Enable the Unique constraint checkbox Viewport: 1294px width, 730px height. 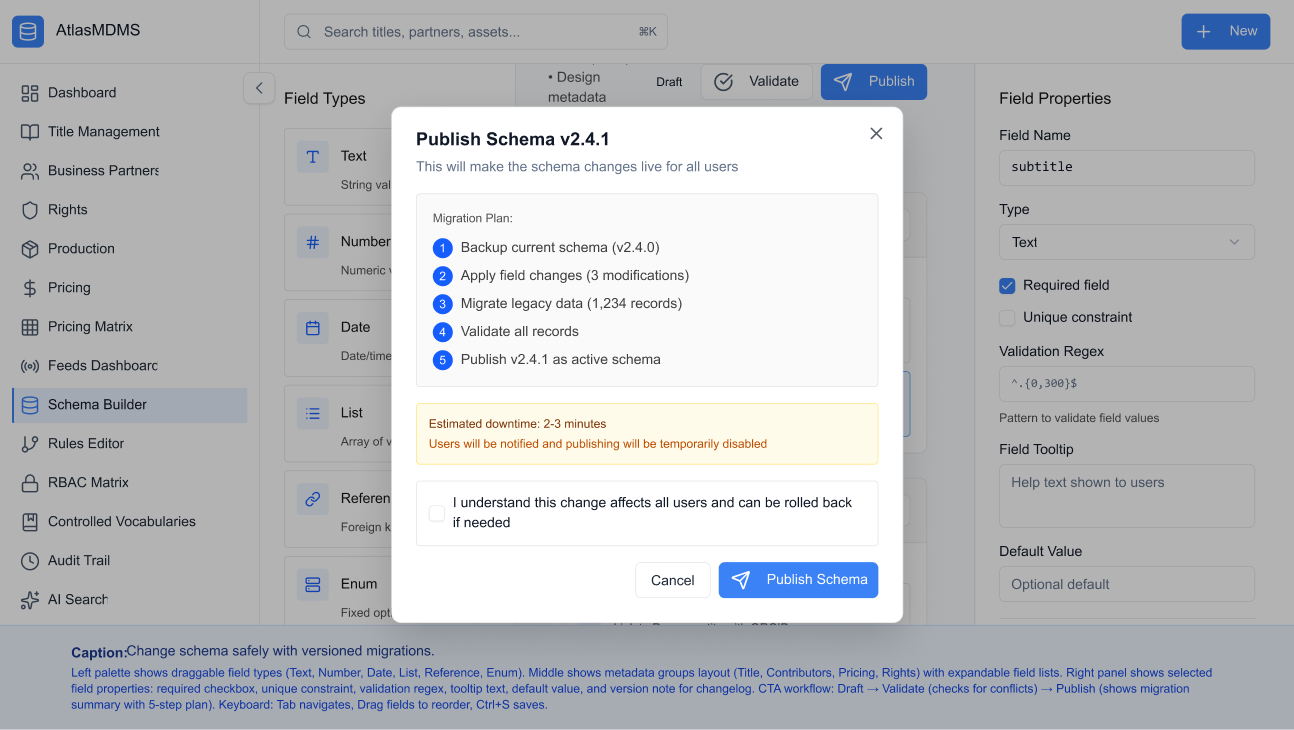1008,318
